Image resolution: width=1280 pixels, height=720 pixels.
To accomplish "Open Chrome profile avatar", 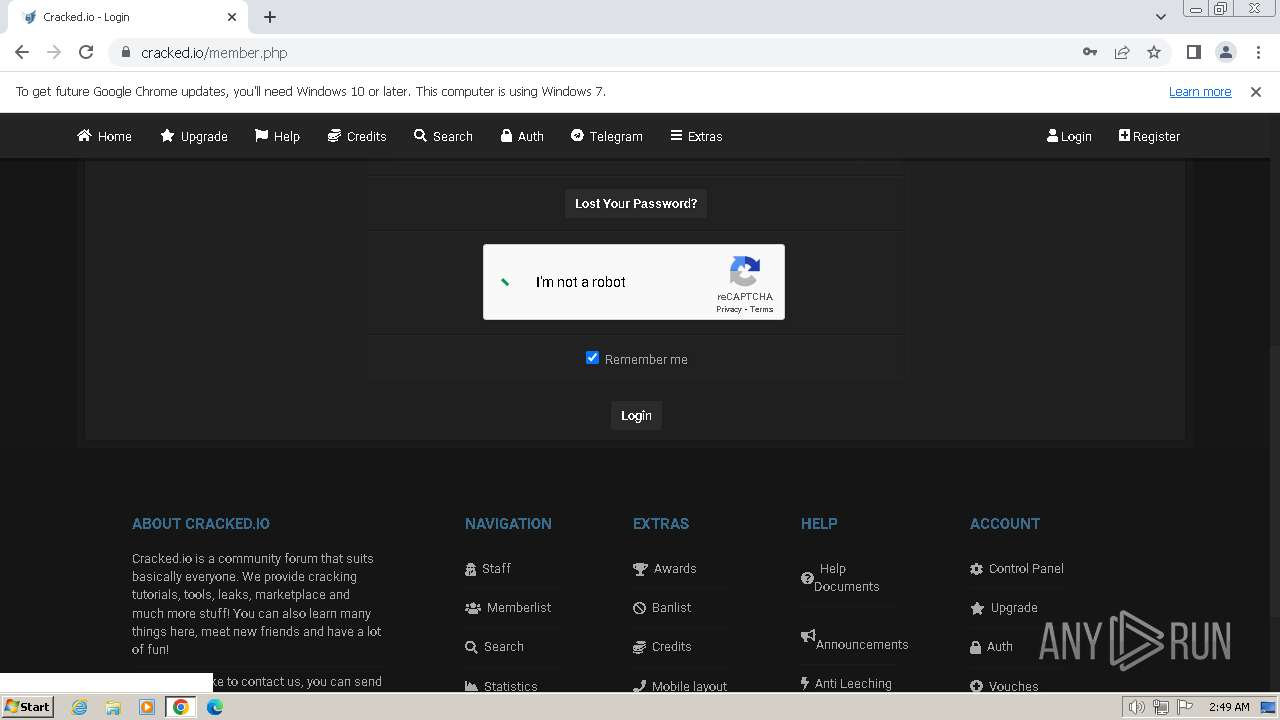I will tap(1225, 52).
